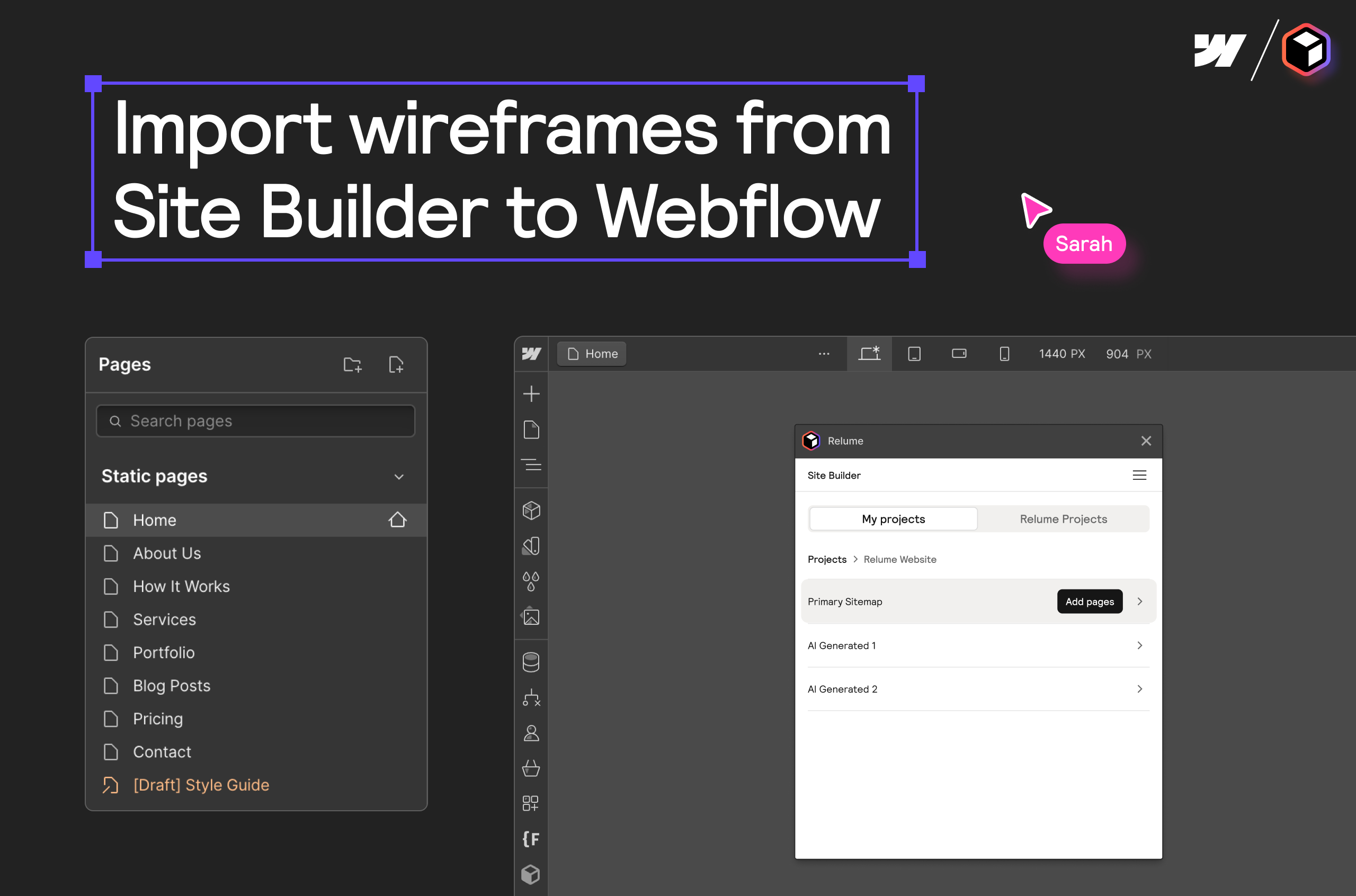Open the Contact page
1356x896 pixels.
(x=256, y=752)
